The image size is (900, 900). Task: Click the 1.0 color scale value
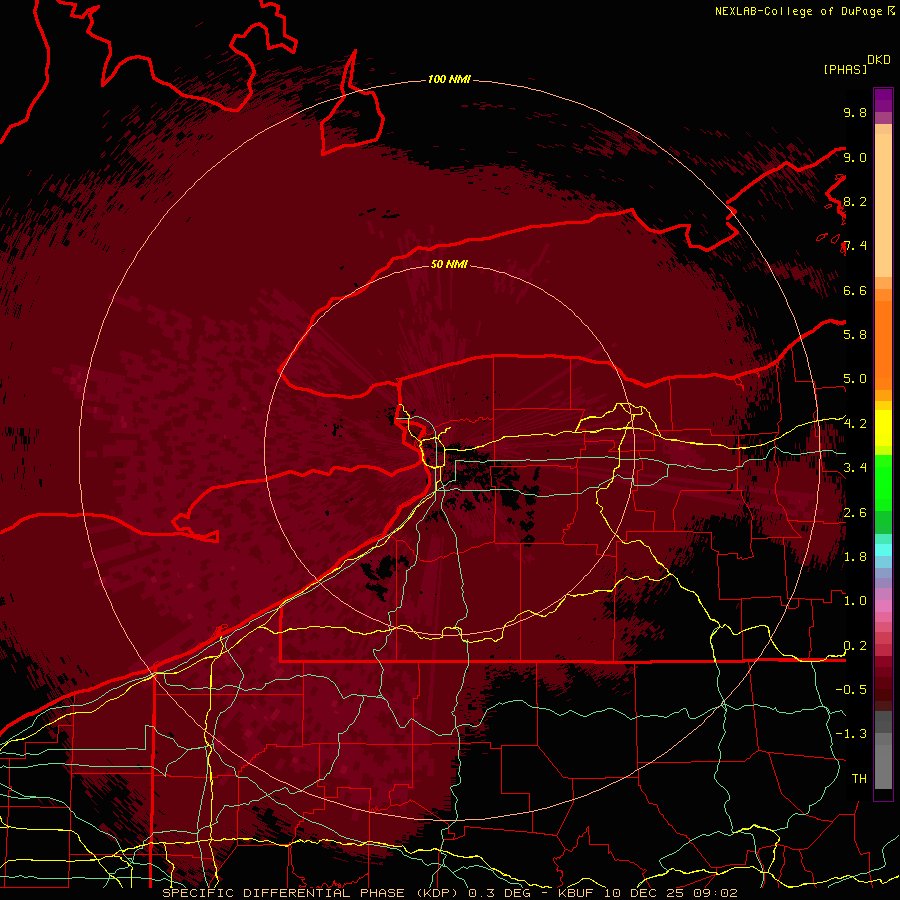pos(855,601)
